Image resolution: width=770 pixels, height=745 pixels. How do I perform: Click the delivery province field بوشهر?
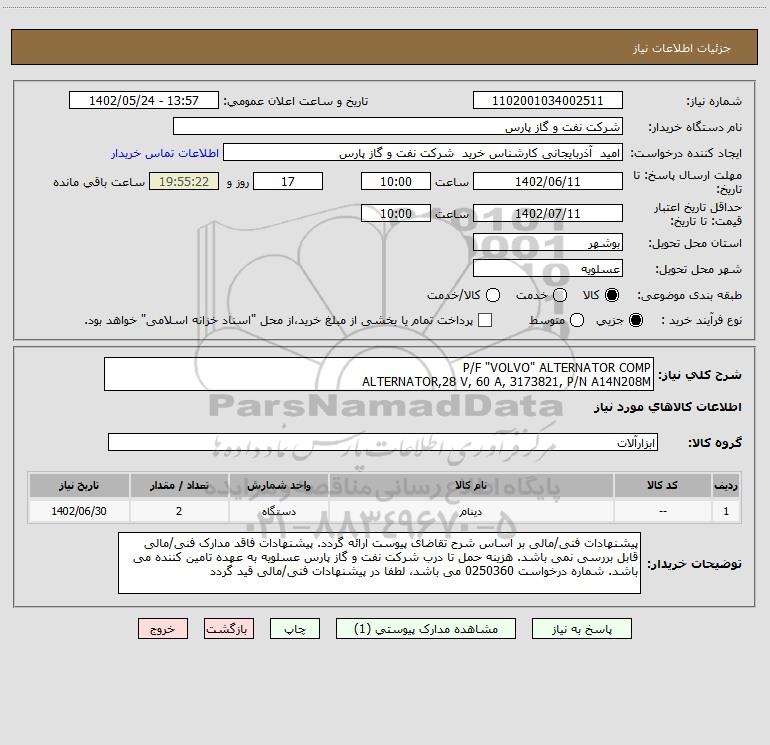[x=548, y=243]
